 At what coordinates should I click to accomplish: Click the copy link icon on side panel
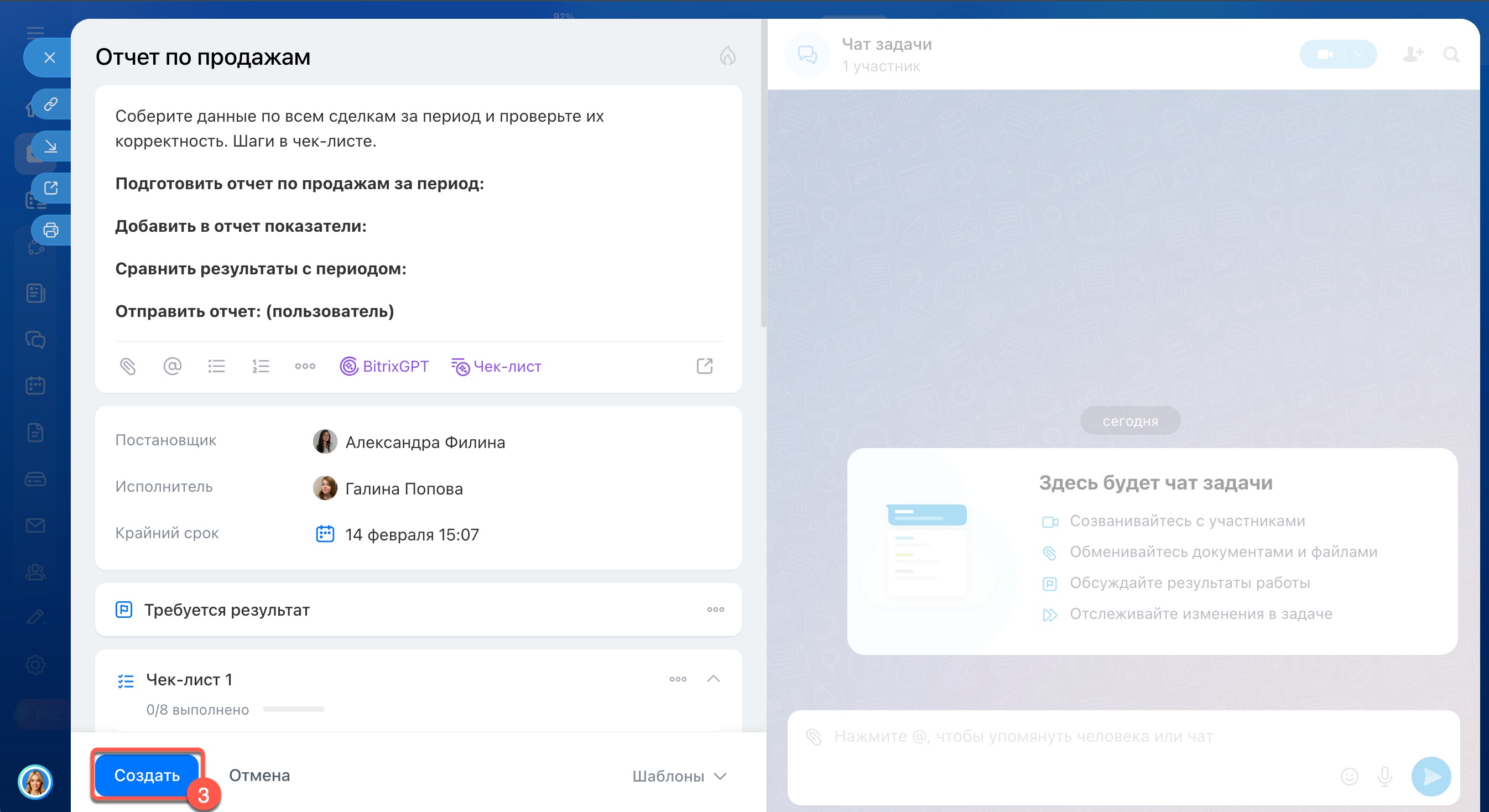point(51,104)
